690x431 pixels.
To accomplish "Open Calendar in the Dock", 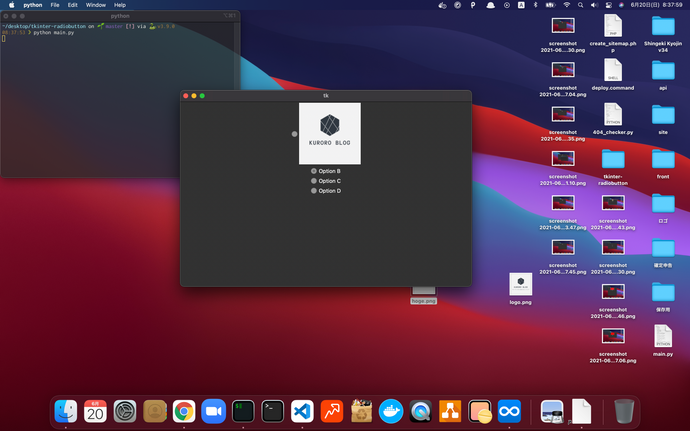I will (x=95, y=411).
